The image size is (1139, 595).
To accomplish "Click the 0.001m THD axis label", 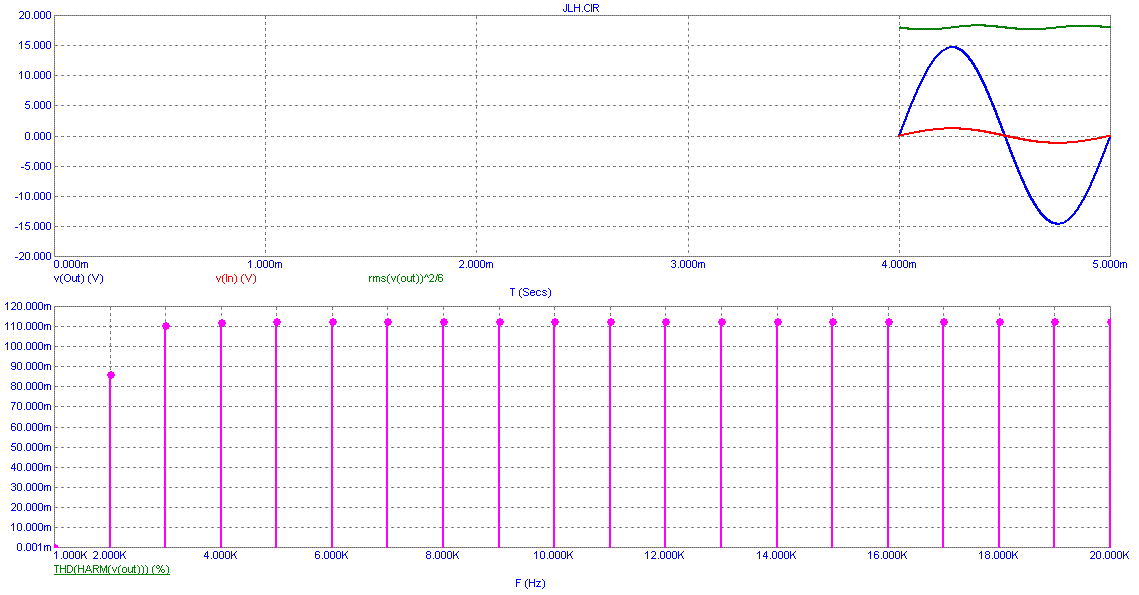I will click(33, 547).
